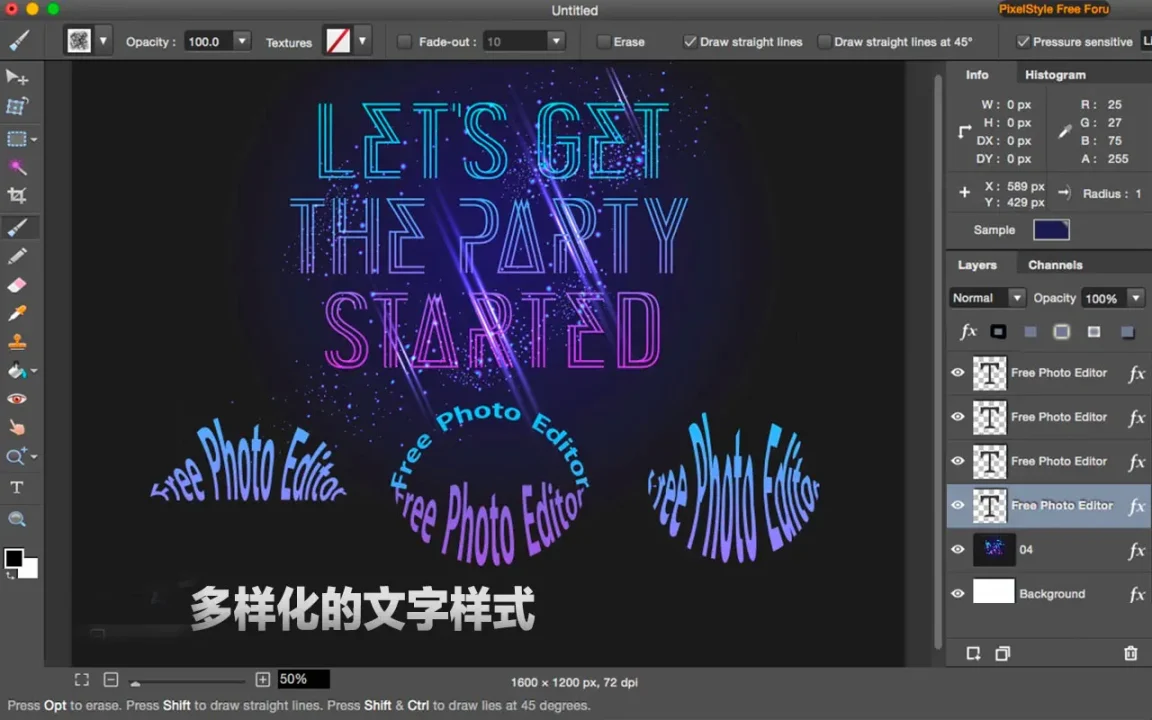
Task: Select the Crop tool
Action: (x=17, y=196)
